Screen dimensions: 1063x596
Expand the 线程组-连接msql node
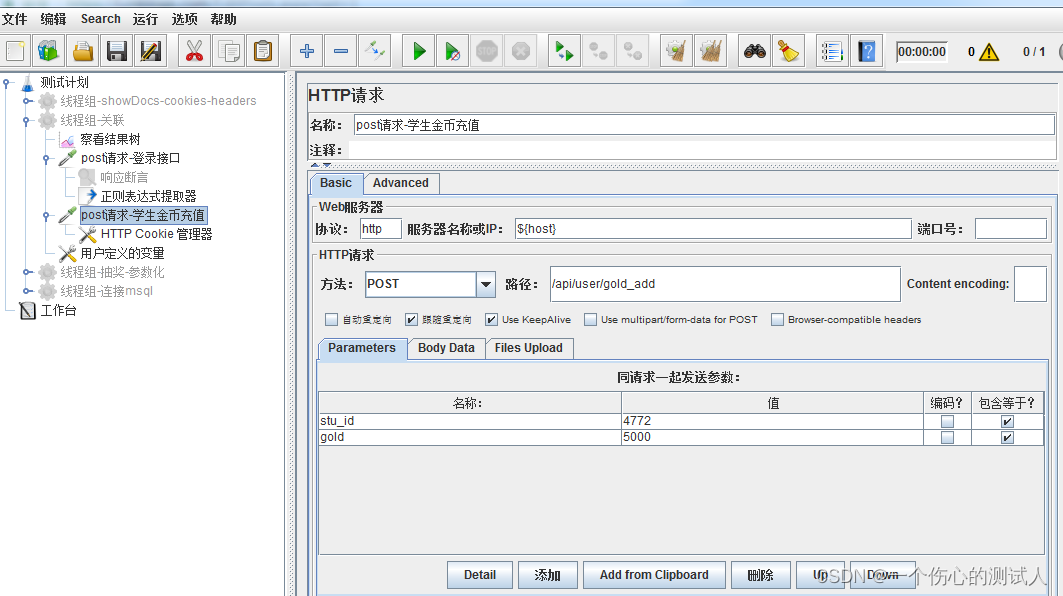click(27, 291)
